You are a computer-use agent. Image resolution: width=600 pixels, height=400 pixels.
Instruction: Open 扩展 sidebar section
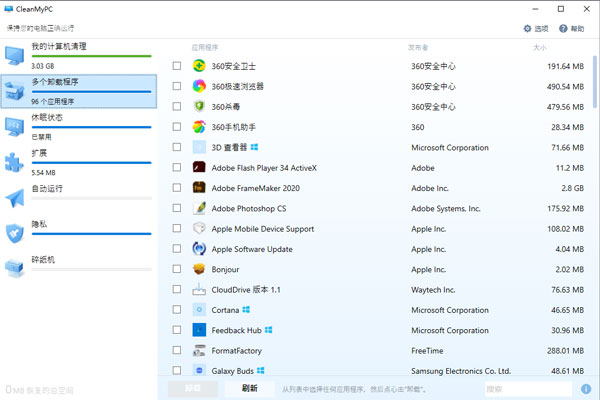(78, 163)
